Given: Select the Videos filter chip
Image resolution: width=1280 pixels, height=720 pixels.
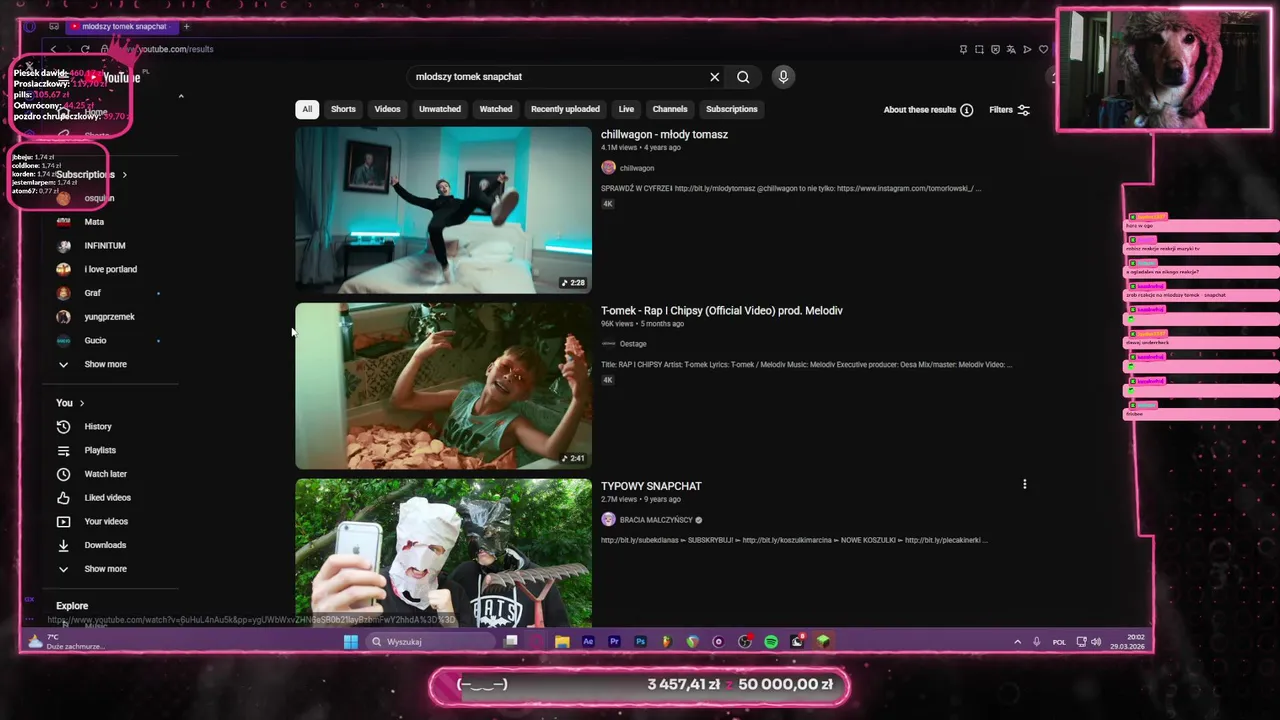Looking at the screenshot, I should coord(387,109).
